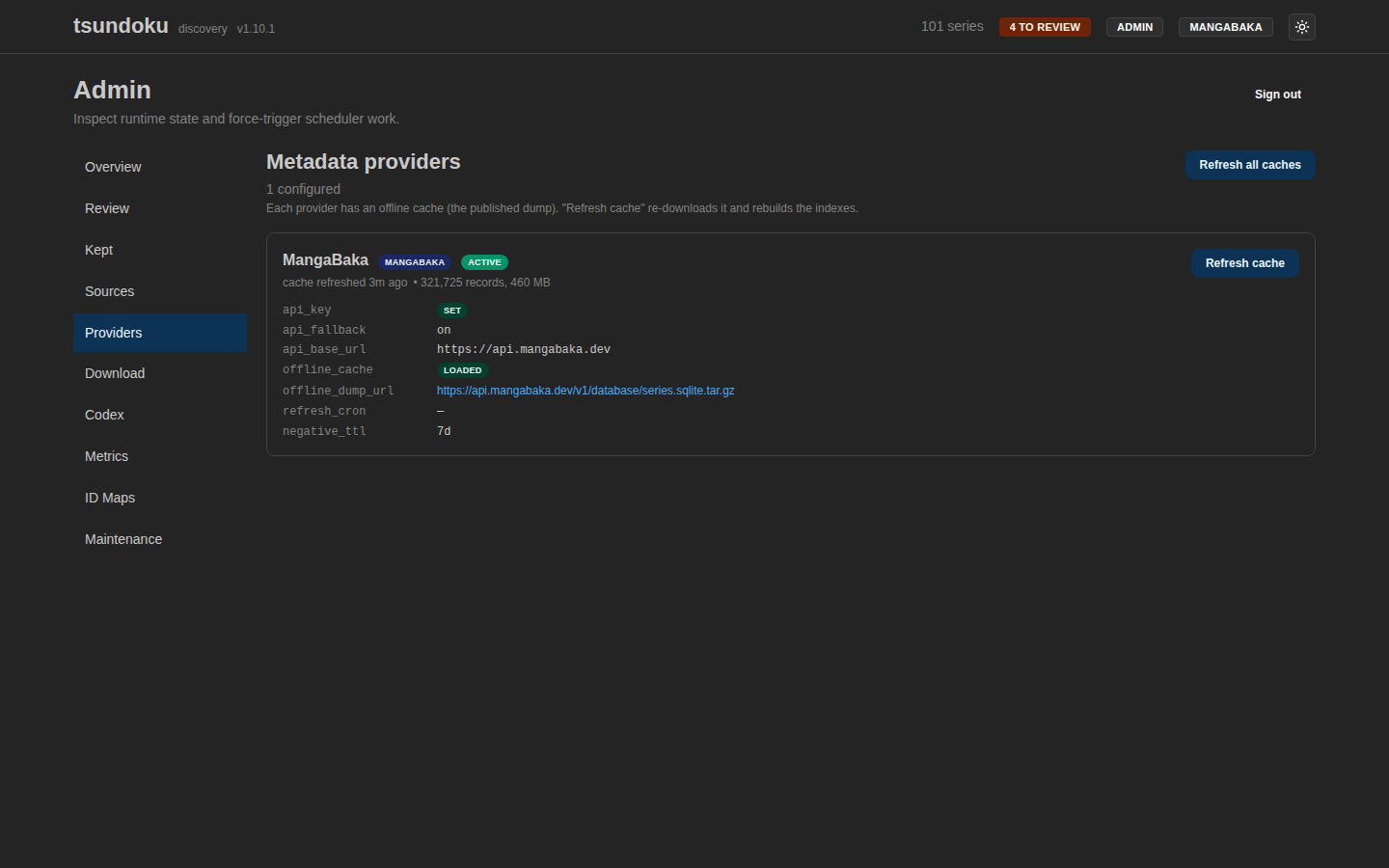Select the Kept sidebar item
Viewport: 1389px width, 868px height.
160,250
